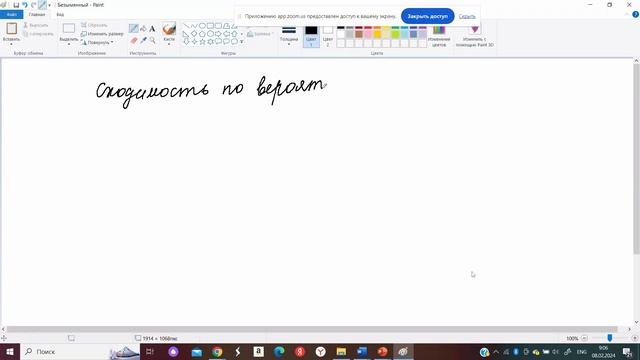
Task: Select the Magnifier tool
Action: (152, 40)
